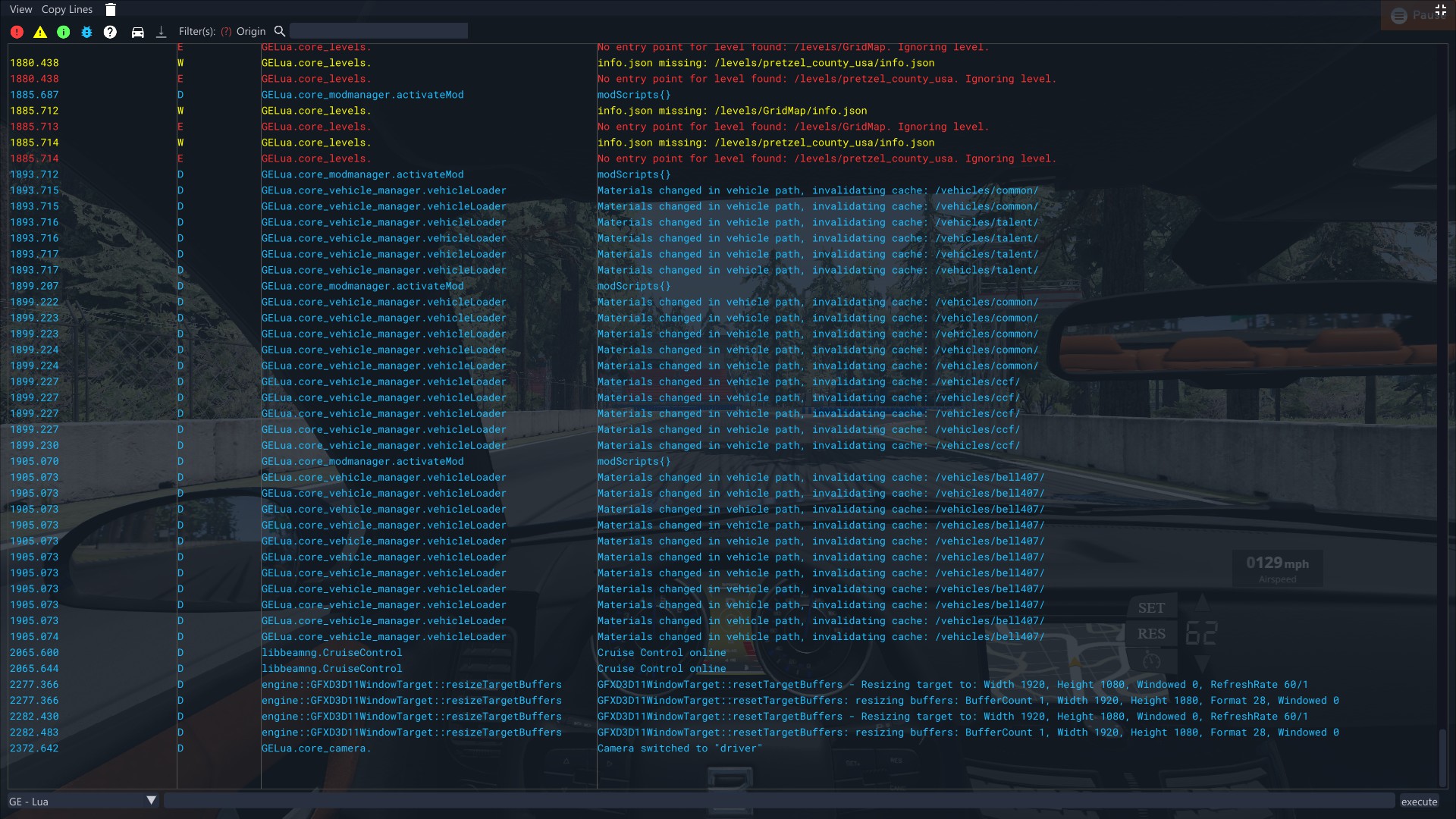Click the Lua command input field
Screen dimensions: 1456x819
coord(779,802)
